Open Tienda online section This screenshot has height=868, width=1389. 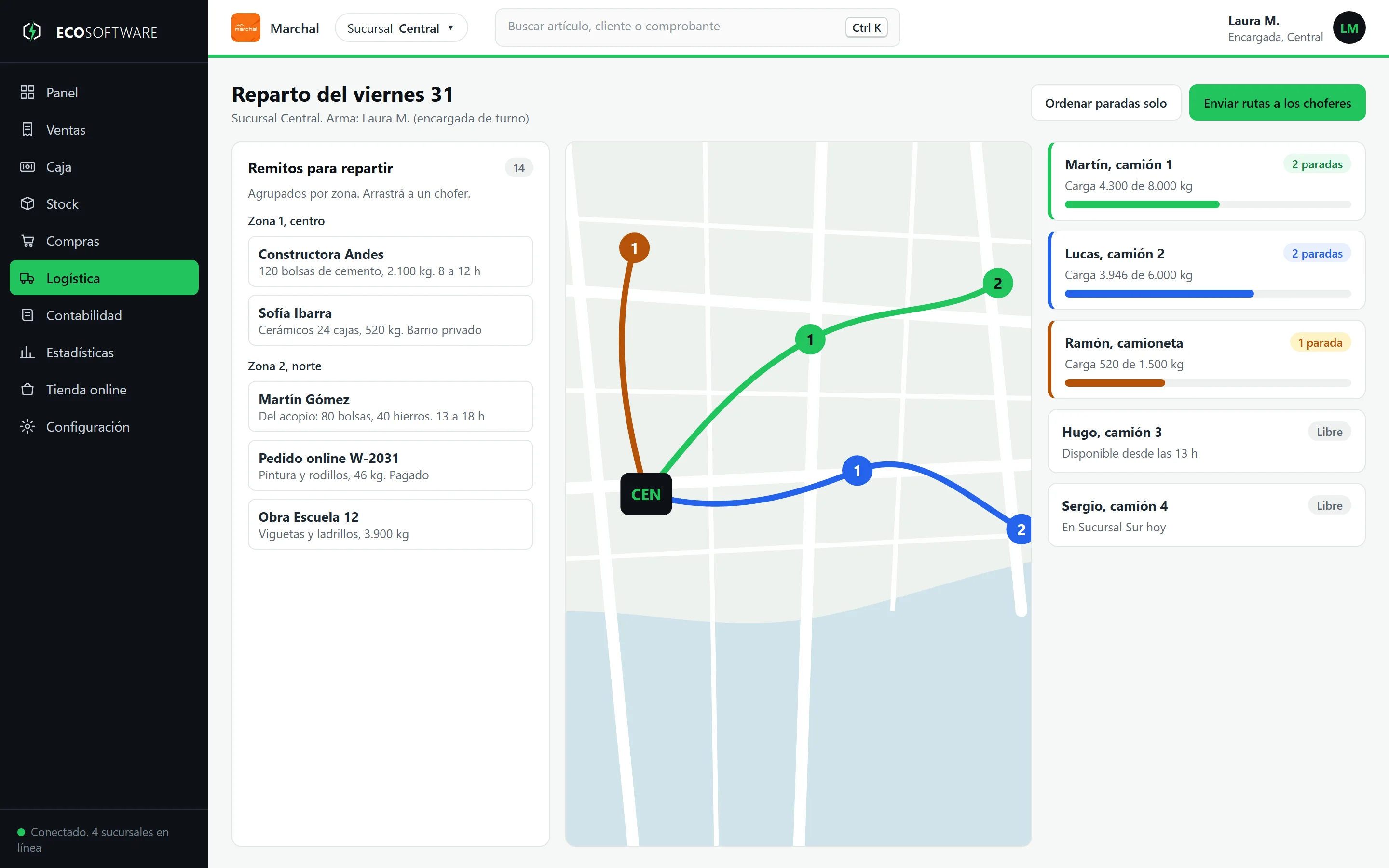pos(104,390)
